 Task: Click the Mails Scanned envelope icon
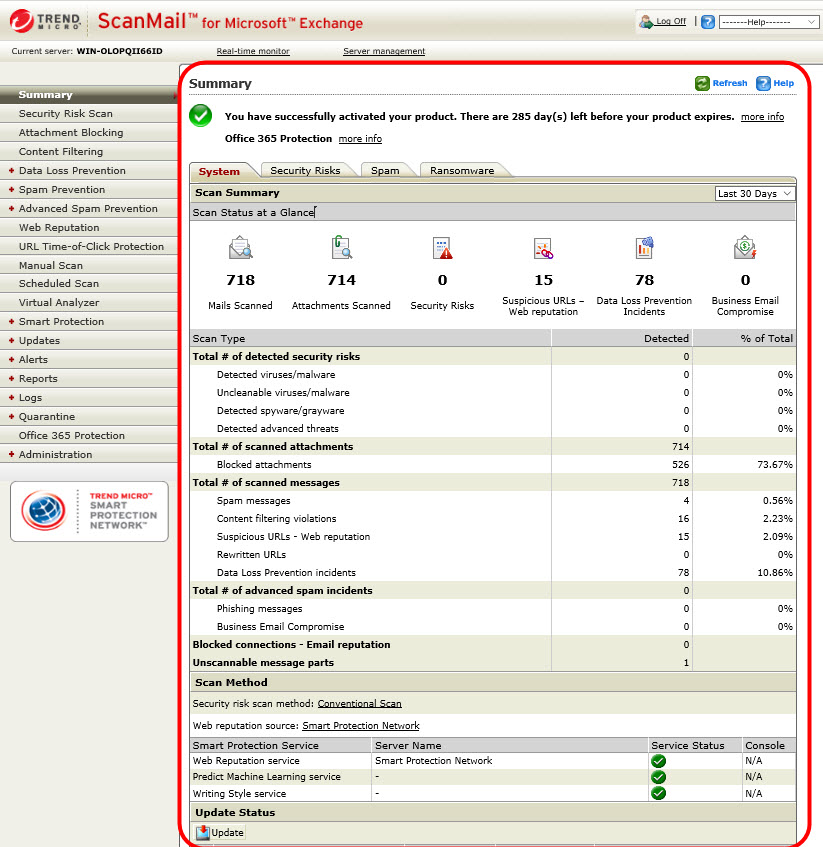pos(240,248)
